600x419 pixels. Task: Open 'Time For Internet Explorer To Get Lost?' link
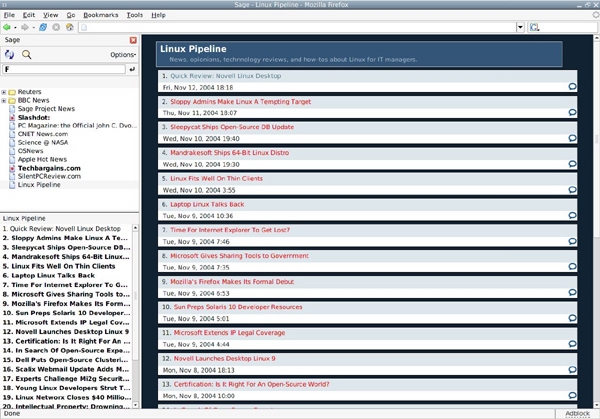click(230, 230)
